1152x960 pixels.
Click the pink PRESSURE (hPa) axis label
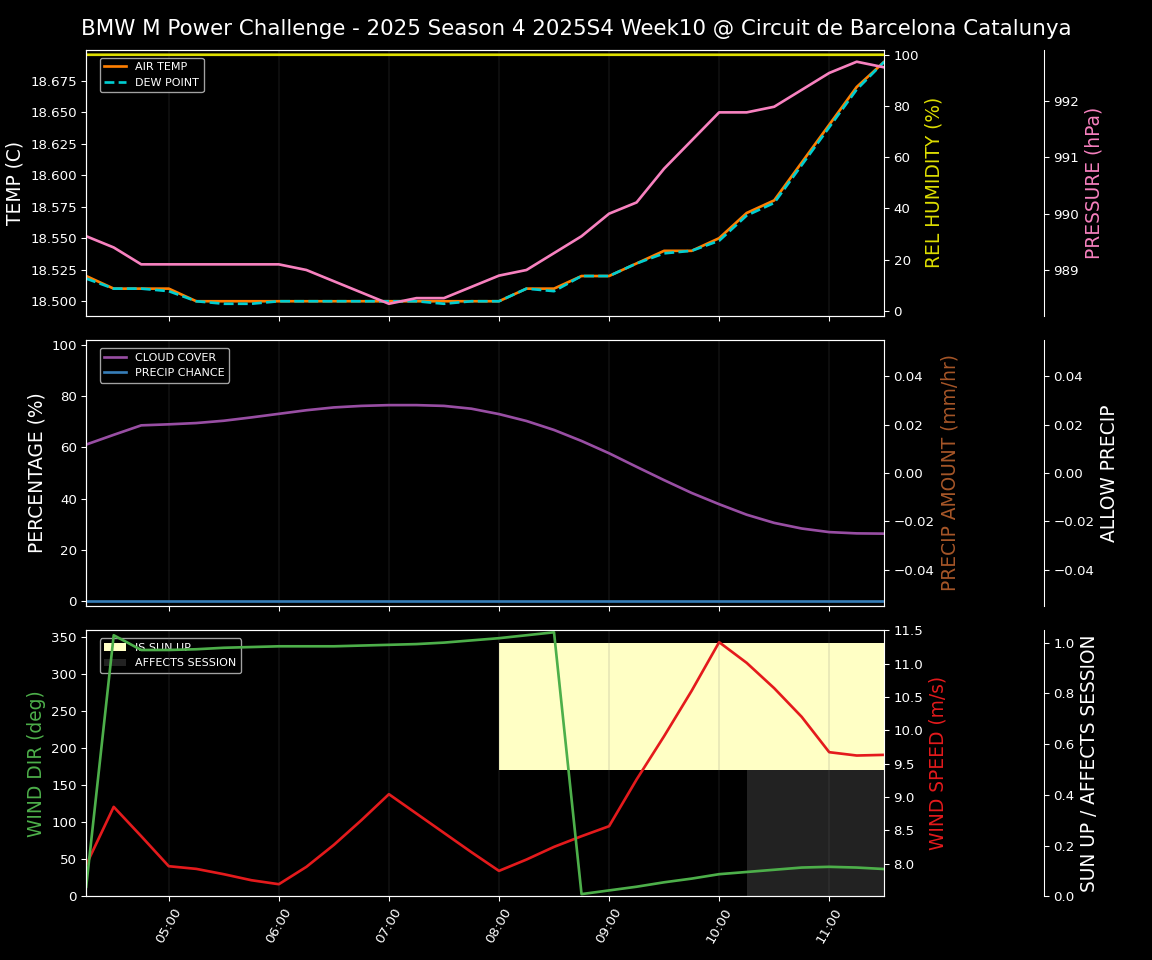click(1093, 183)
